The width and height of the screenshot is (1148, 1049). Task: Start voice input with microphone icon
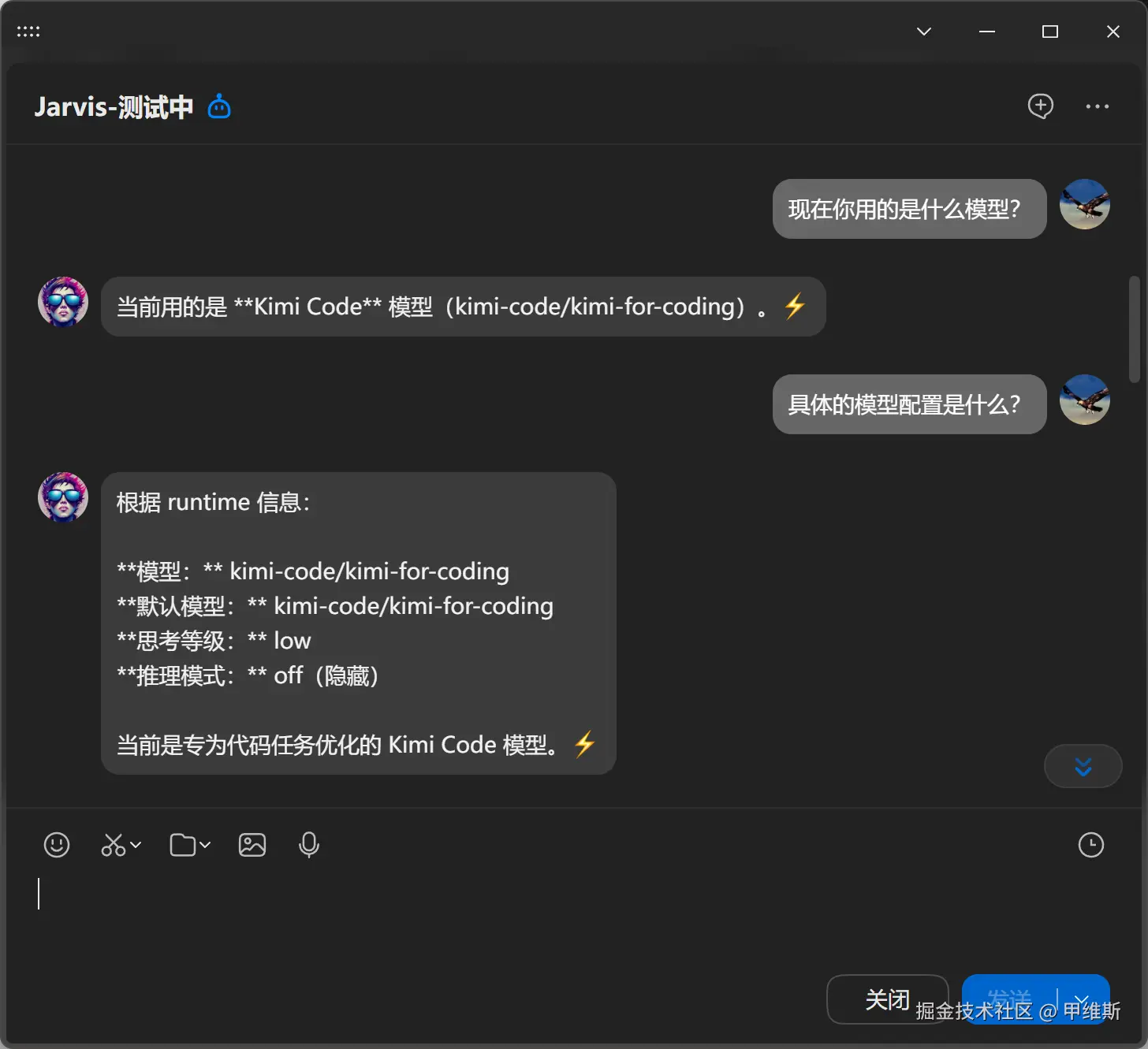click(x=309, y=845)
